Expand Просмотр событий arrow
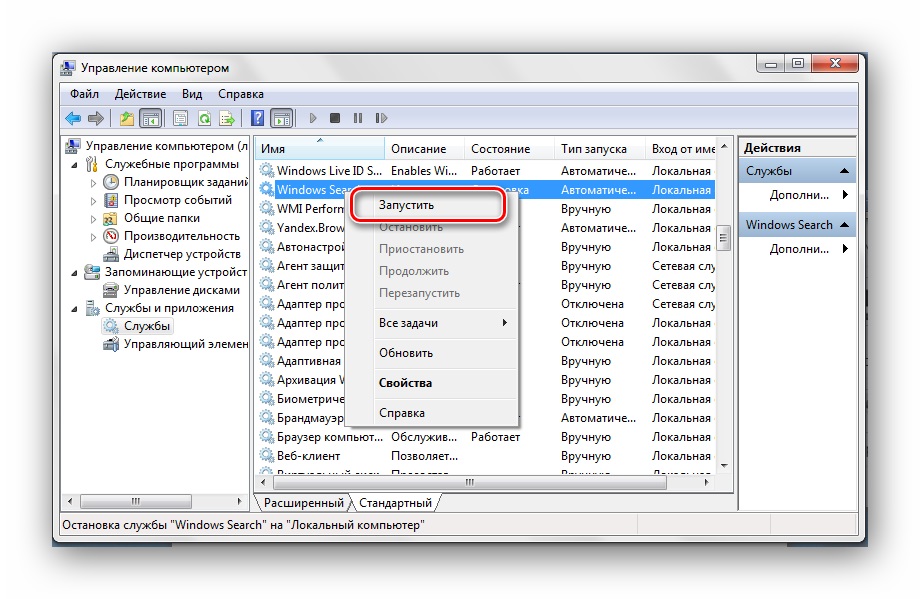Image resolution: width=920 pixels, height=599 pixels. tap(93, 201)
